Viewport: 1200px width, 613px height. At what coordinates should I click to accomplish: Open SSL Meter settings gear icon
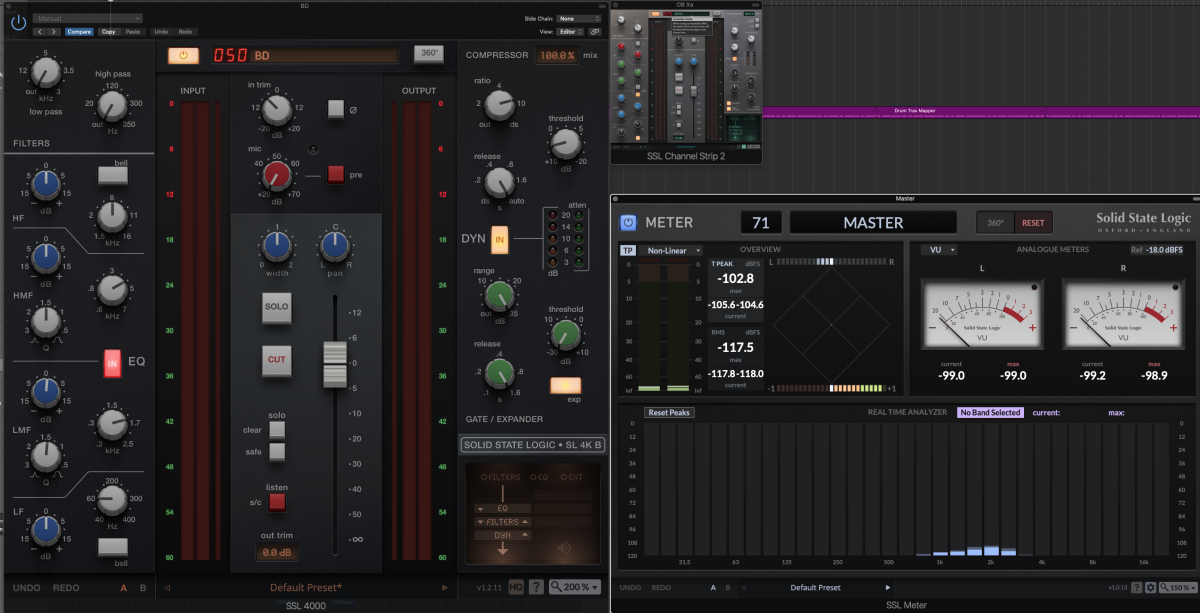(1151, 588)
